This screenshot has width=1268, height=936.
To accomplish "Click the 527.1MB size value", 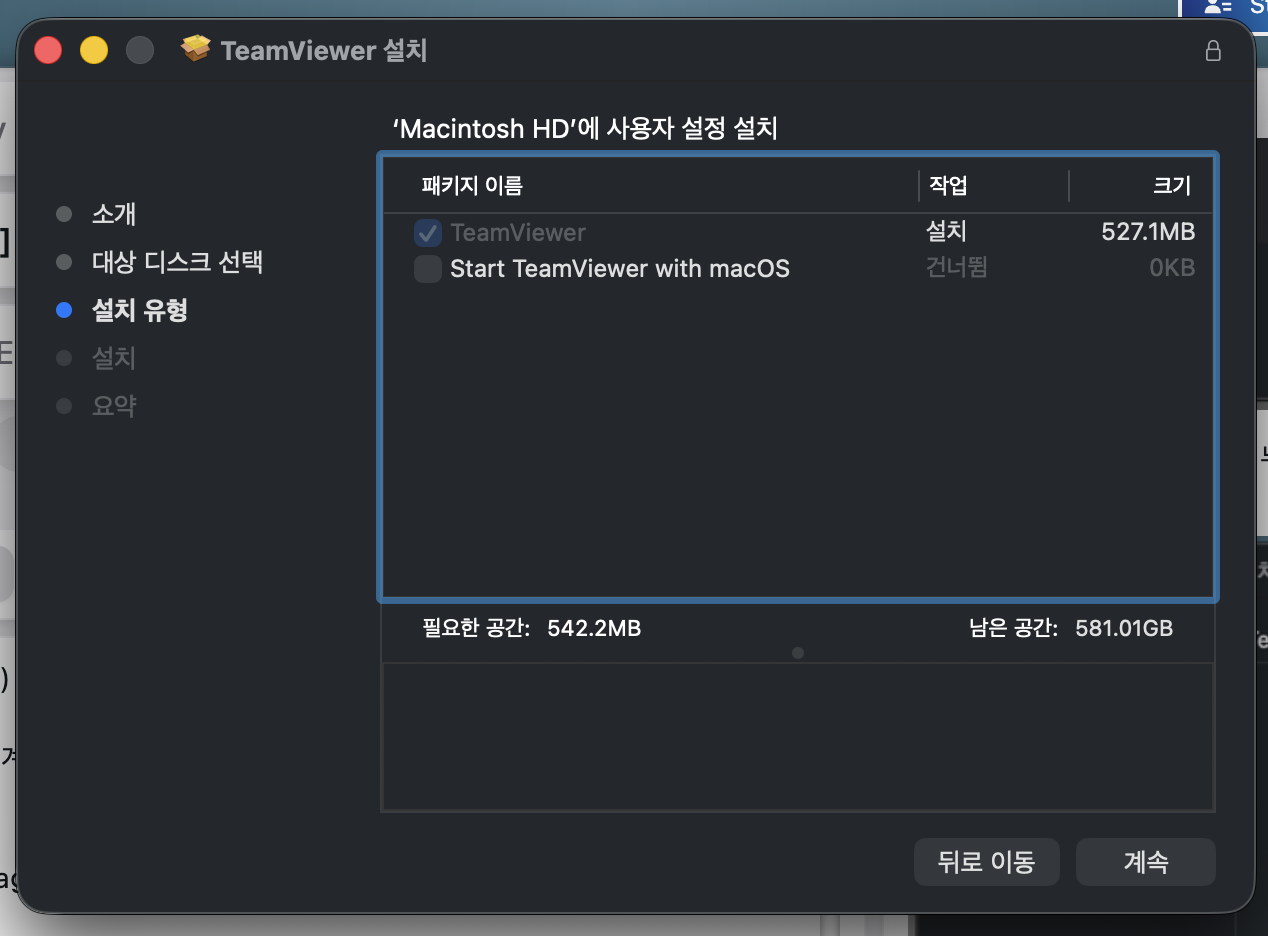I will point(1148,232).
